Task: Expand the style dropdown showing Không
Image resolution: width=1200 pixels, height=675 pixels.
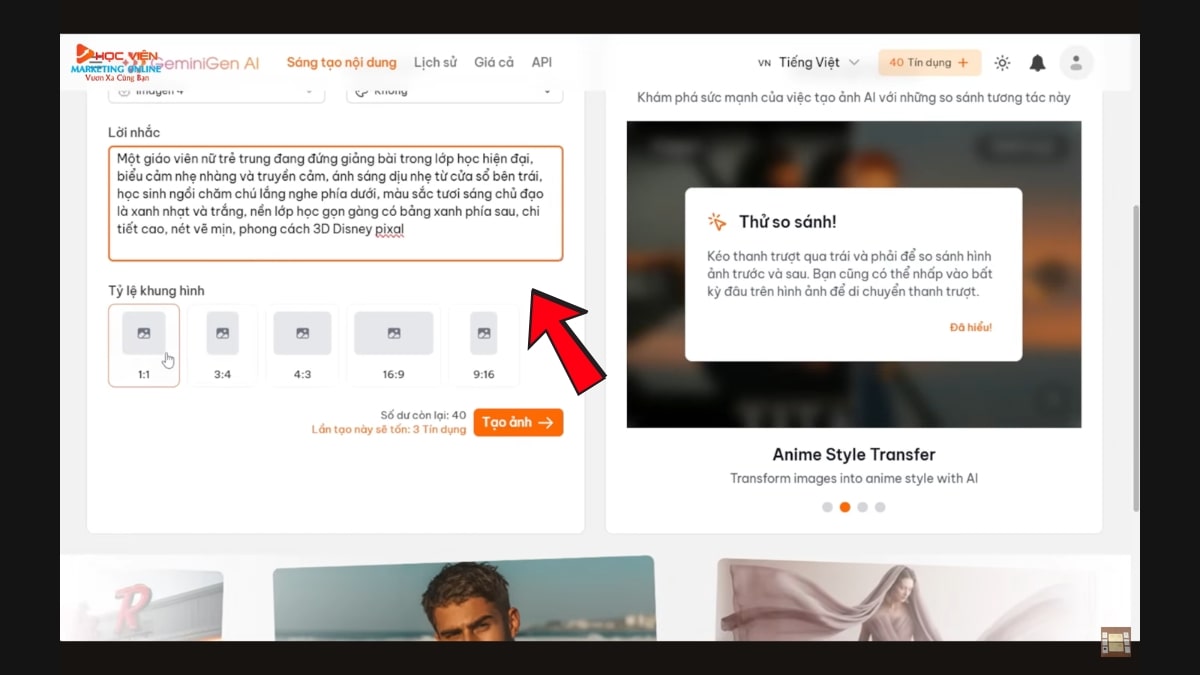Action: pyautogui.click(x=454, y=92)
